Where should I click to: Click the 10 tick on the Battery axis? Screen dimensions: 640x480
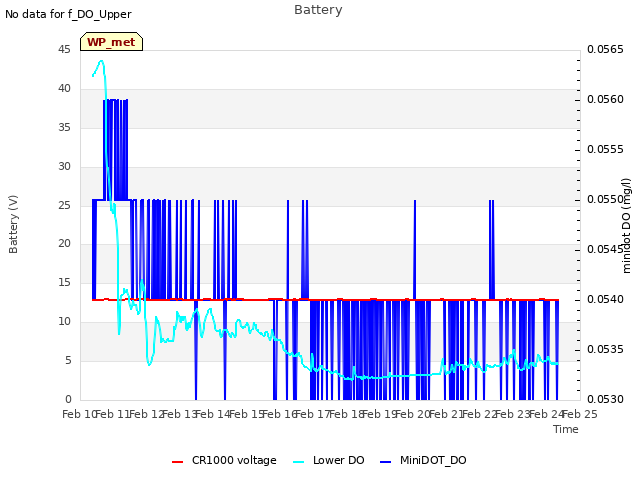[x=64, y=322]
